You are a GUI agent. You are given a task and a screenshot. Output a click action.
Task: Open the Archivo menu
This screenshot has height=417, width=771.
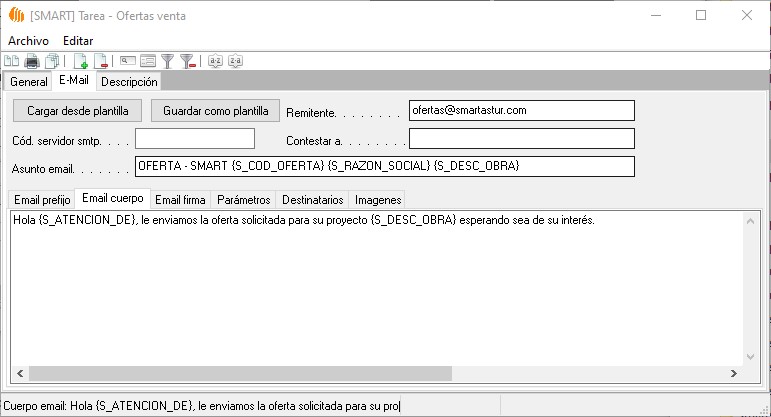(x=28, y=40)
